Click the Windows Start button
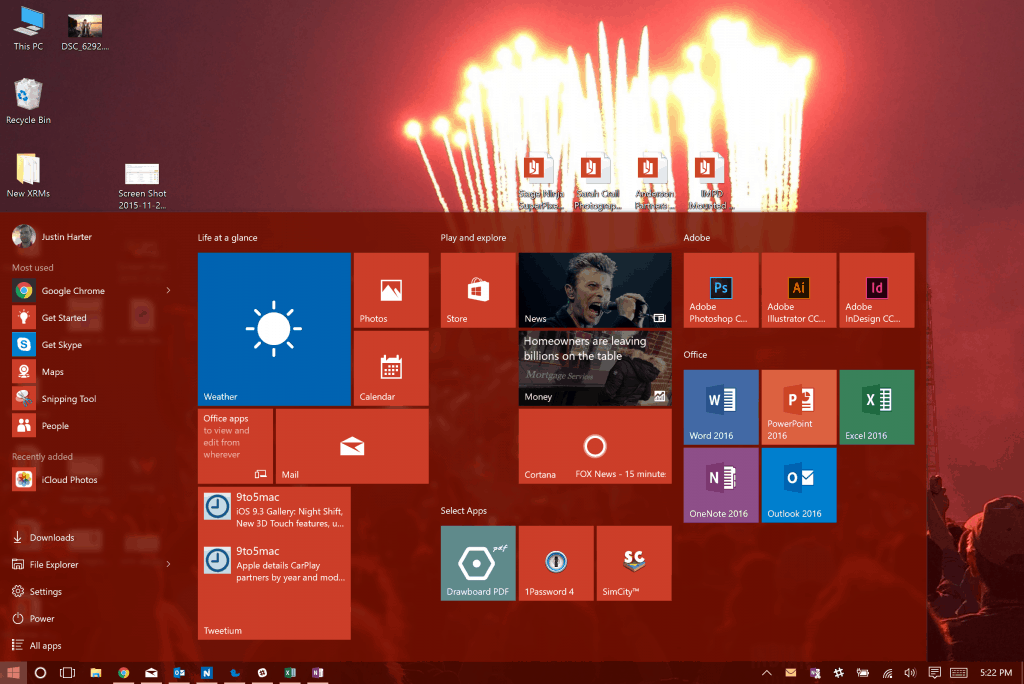 pyautogui.click(x=13, y=673)
